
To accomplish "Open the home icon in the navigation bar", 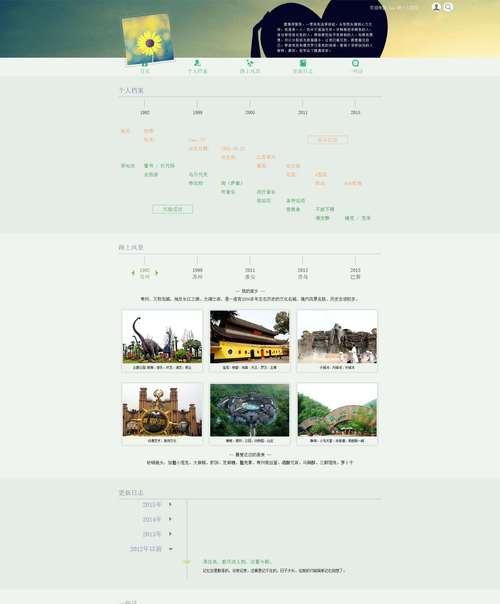I will pos(144,64).
